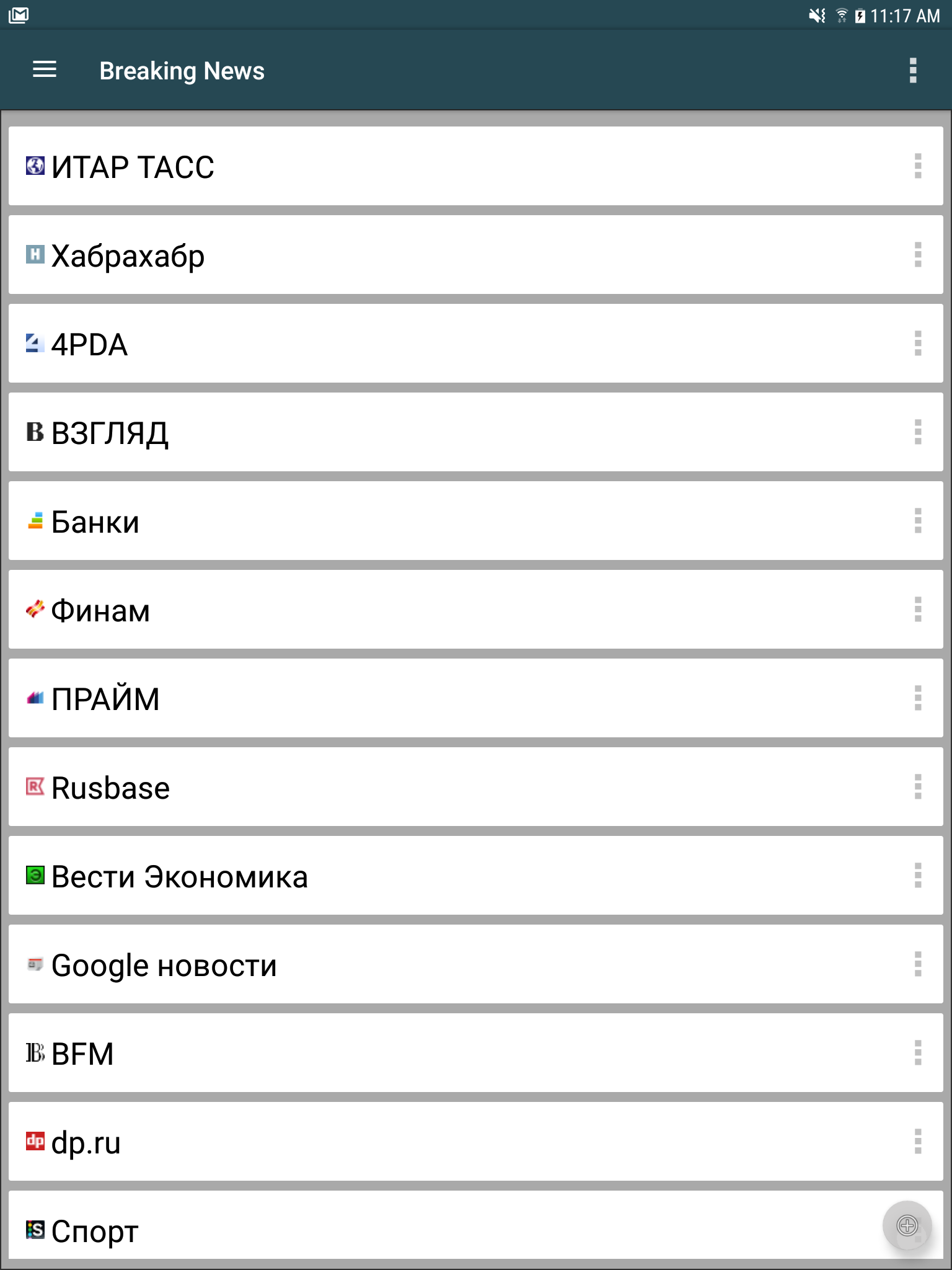Viewport: 952px width, 1270px height.
Task: Open the Gmail notification in status bar
Action: pyautogui.click(x=19, y=15)
